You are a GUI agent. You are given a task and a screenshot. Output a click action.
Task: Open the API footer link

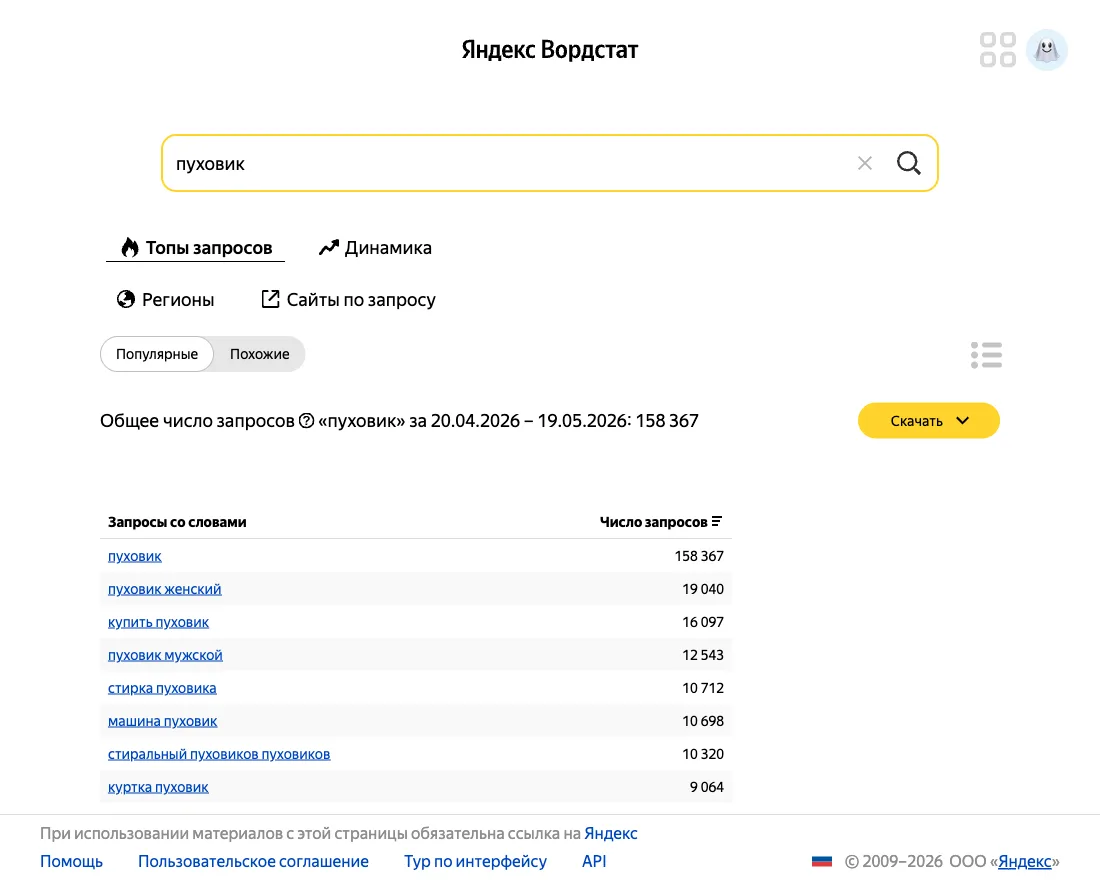(593, 862)
